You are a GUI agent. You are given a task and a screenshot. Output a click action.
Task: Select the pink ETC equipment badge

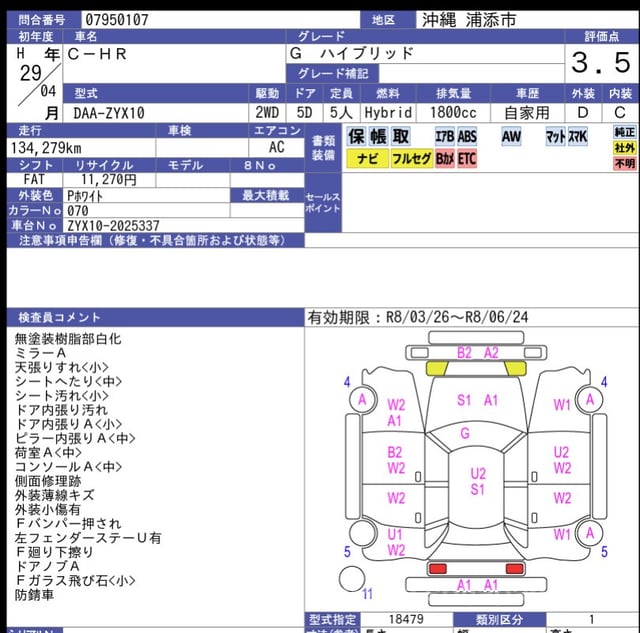pyautogui.click(x=467, y=159)
